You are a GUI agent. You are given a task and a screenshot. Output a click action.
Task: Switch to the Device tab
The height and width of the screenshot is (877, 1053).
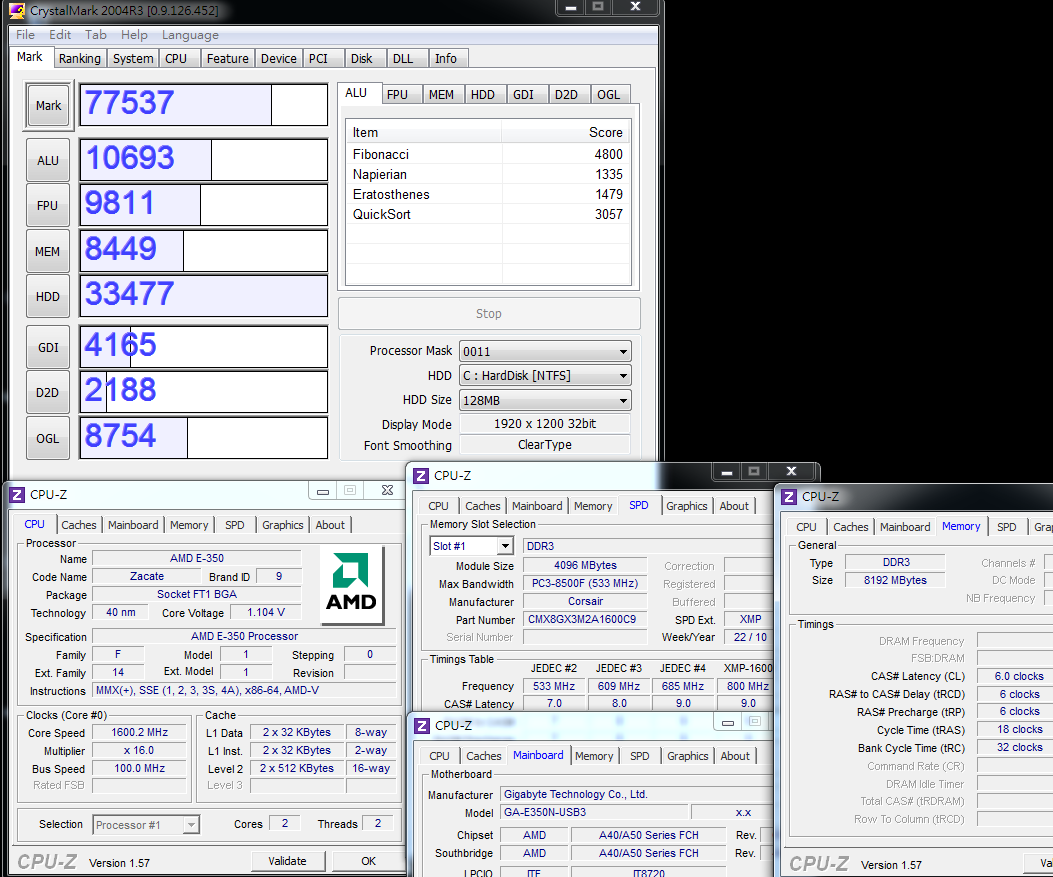279,58
